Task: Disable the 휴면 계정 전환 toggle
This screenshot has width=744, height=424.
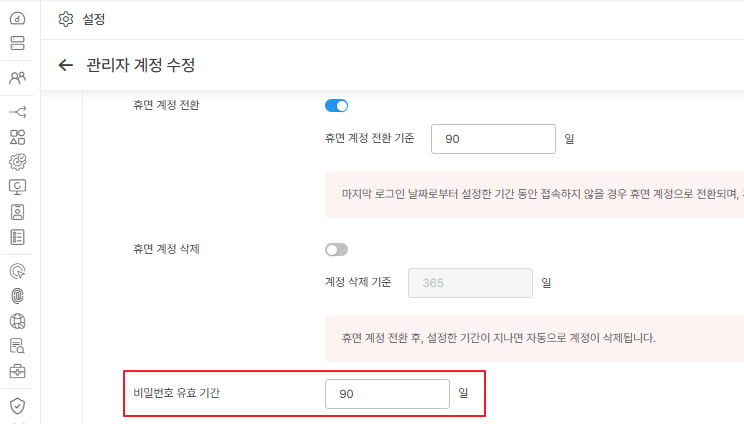Action: [336, 105]
